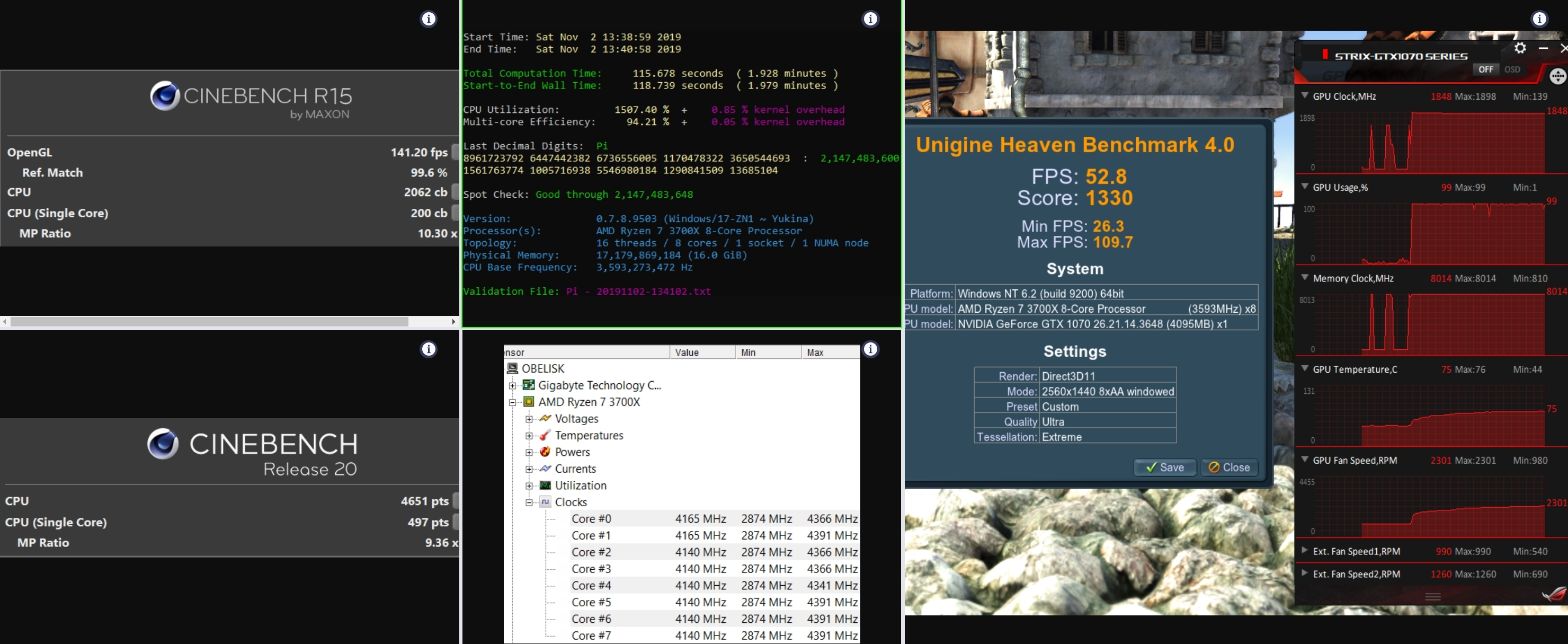Toggle the OSD OFF switch
1568x644 pixels.
(1485, 69)
